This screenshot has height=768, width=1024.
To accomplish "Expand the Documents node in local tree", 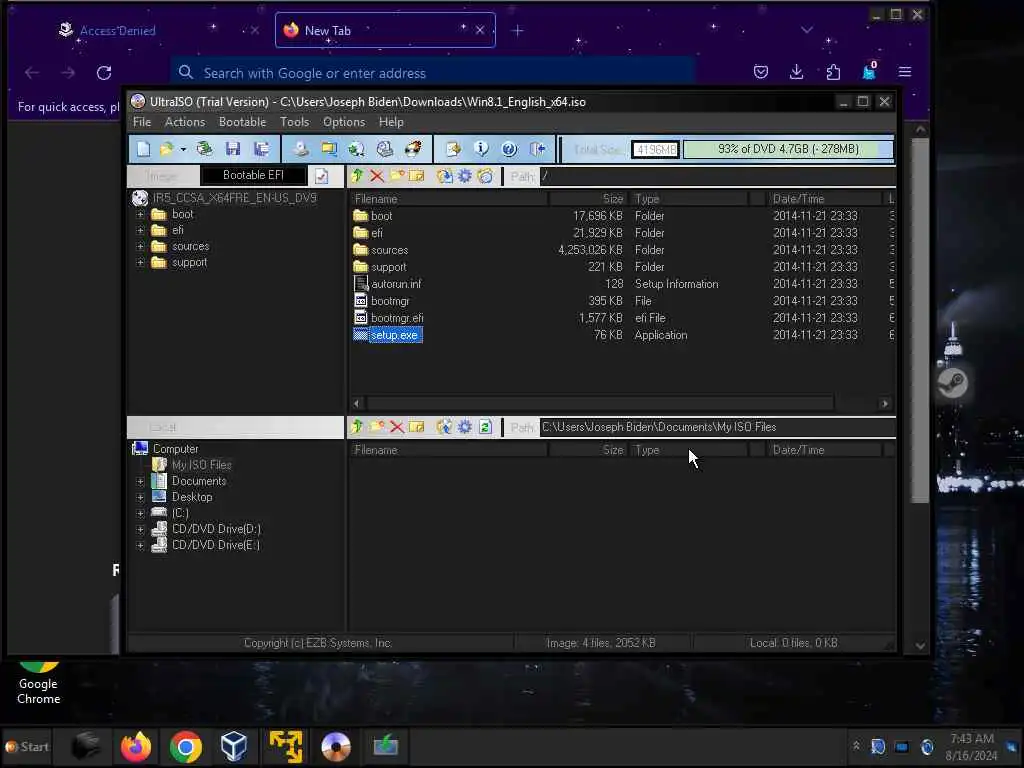I will [140, 481].
